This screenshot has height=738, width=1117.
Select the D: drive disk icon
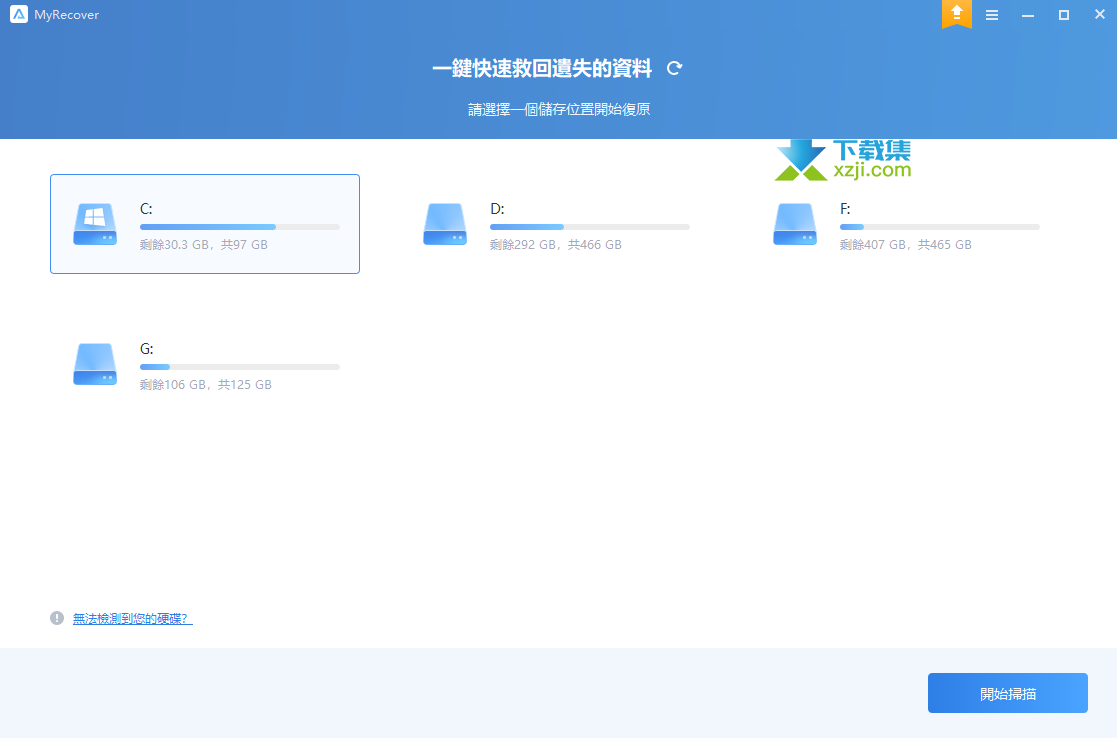click(445, 224)
